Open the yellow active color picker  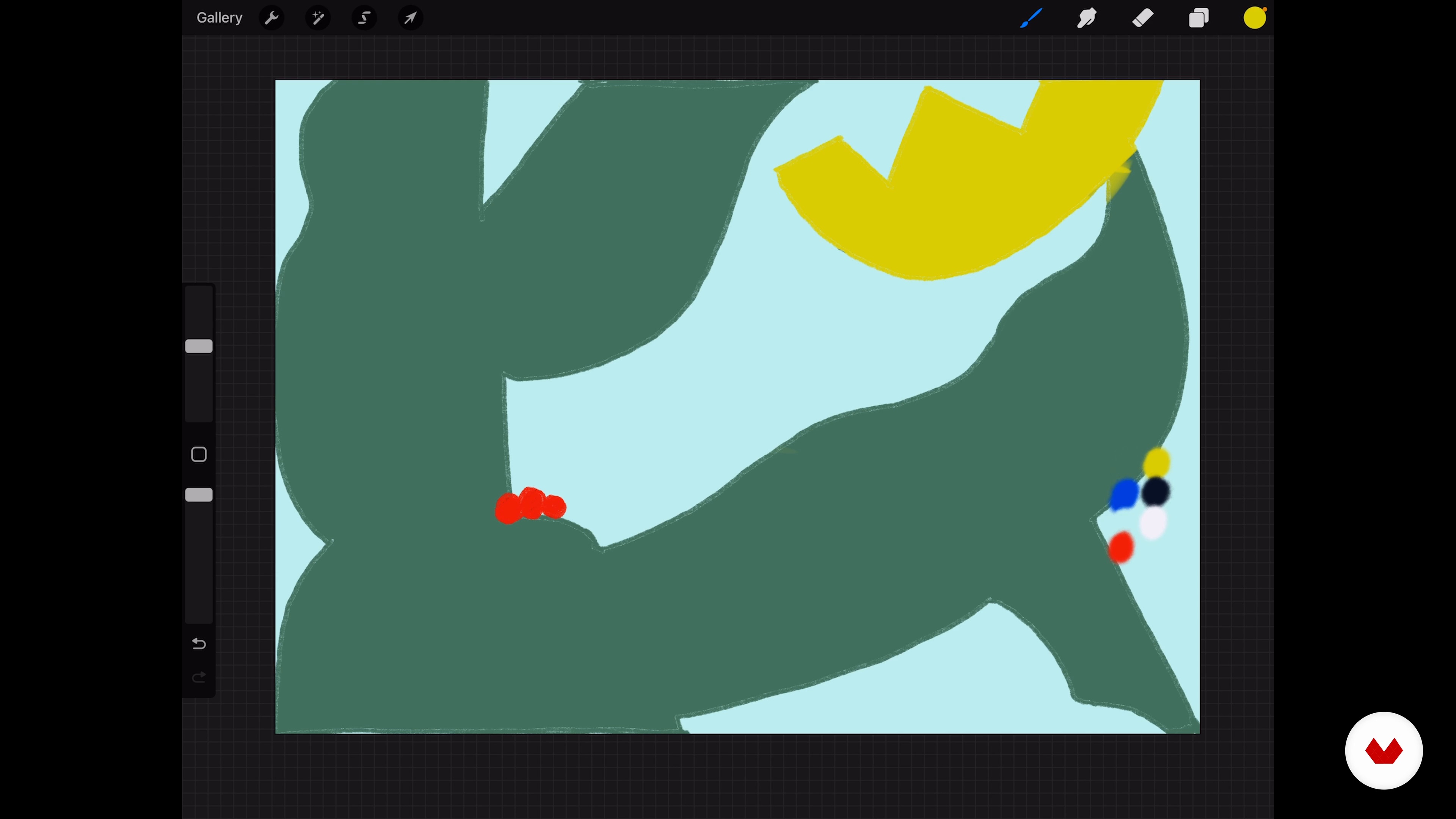coord(1255,18)
